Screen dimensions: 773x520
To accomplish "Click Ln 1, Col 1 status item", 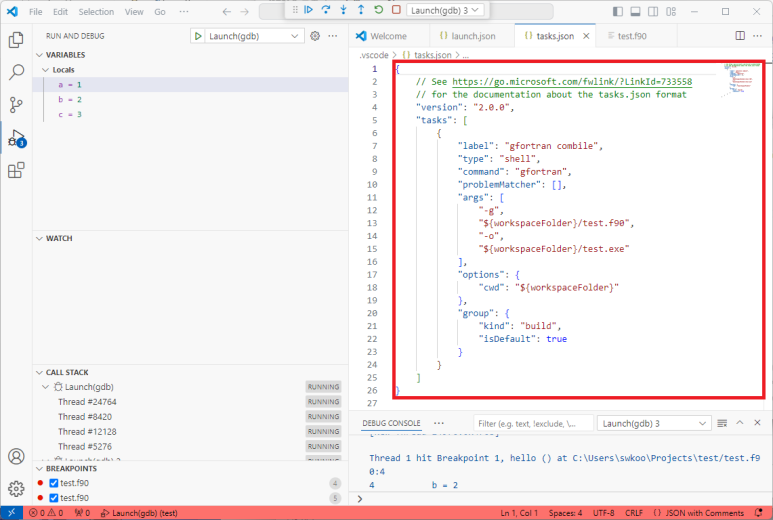I will point(519,513).
